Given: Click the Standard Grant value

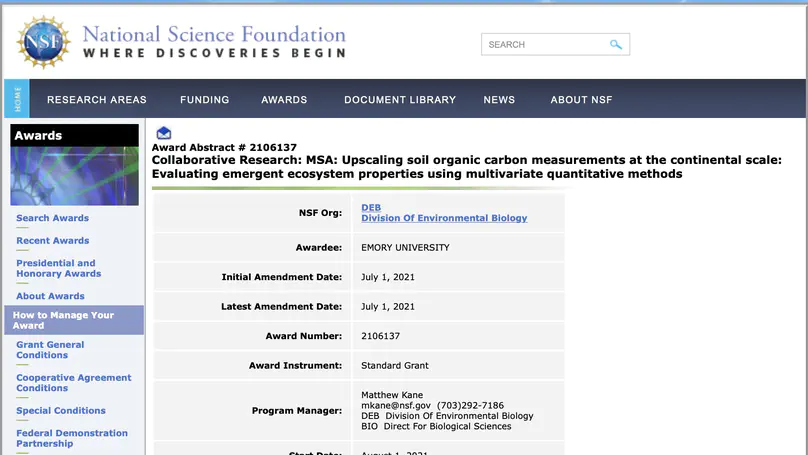Looking at the screenshot, I should (395, 365).
